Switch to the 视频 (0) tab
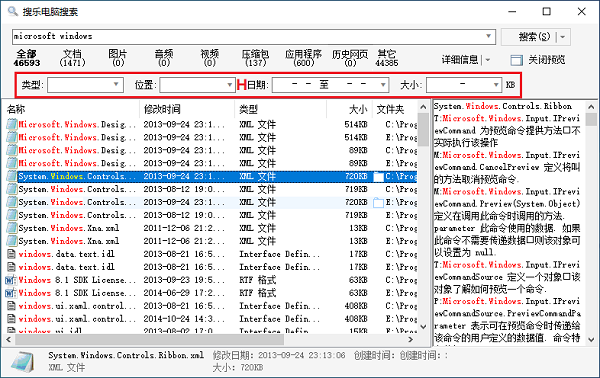This screenshot has height=378, width=600. click(209, 58)
